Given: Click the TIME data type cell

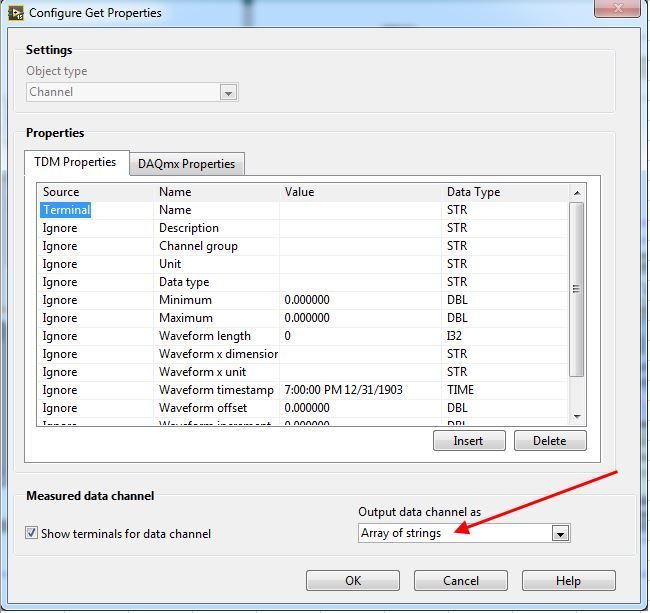Looking at the screenshot, I should (x=460, y=390).
